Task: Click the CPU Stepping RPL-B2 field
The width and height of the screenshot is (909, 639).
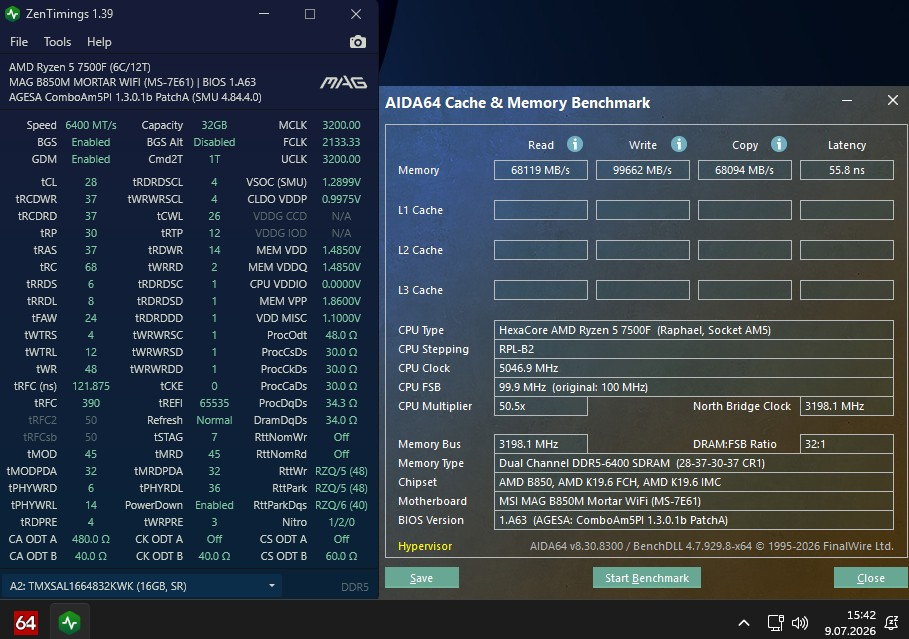Action: click(693, 349)
